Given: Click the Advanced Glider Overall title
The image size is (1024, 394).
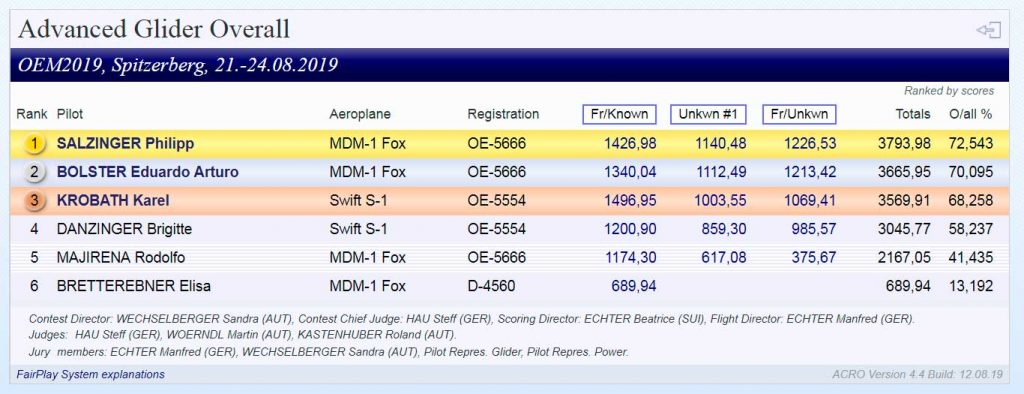Looking at the screenshot, I should (x=154, y=30).
